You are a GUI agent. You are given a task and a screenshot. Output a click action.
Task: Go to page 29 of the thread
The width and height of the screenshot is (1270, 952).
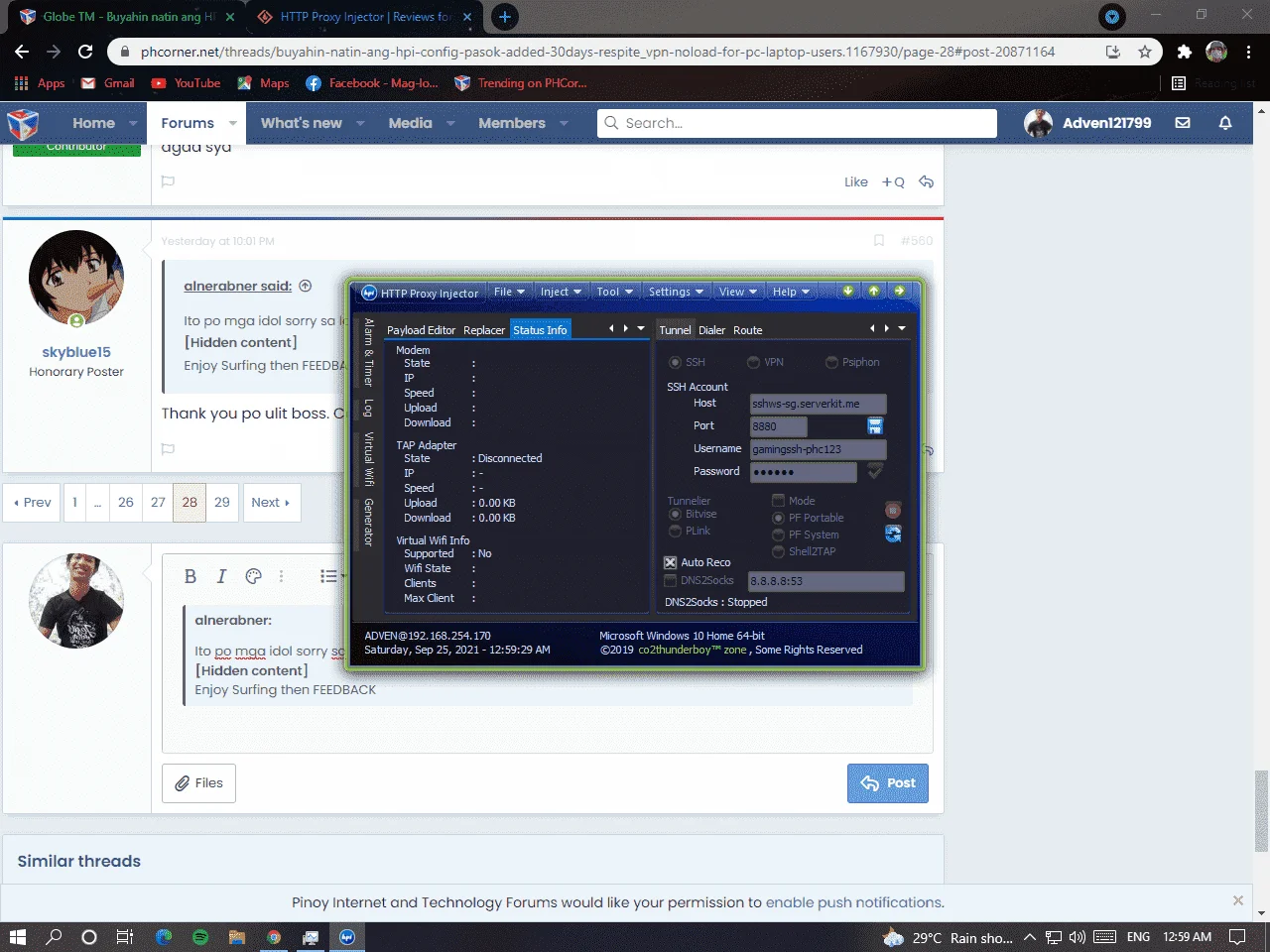222,503
